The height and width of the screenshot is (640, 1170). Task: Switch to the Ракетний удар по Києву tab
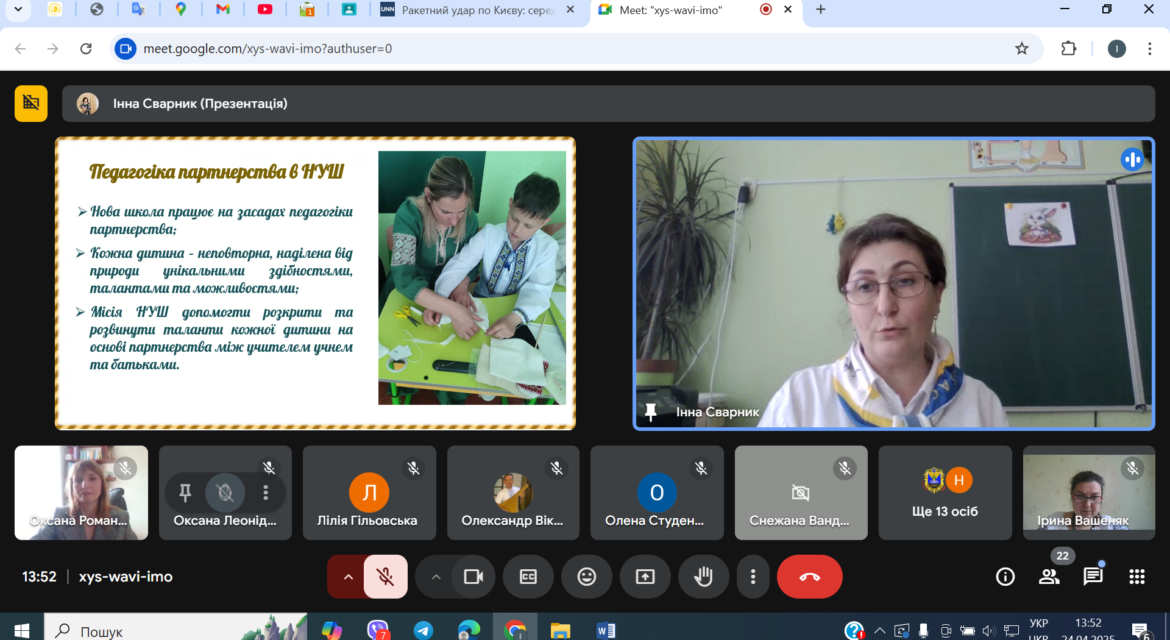click(478, 10)
